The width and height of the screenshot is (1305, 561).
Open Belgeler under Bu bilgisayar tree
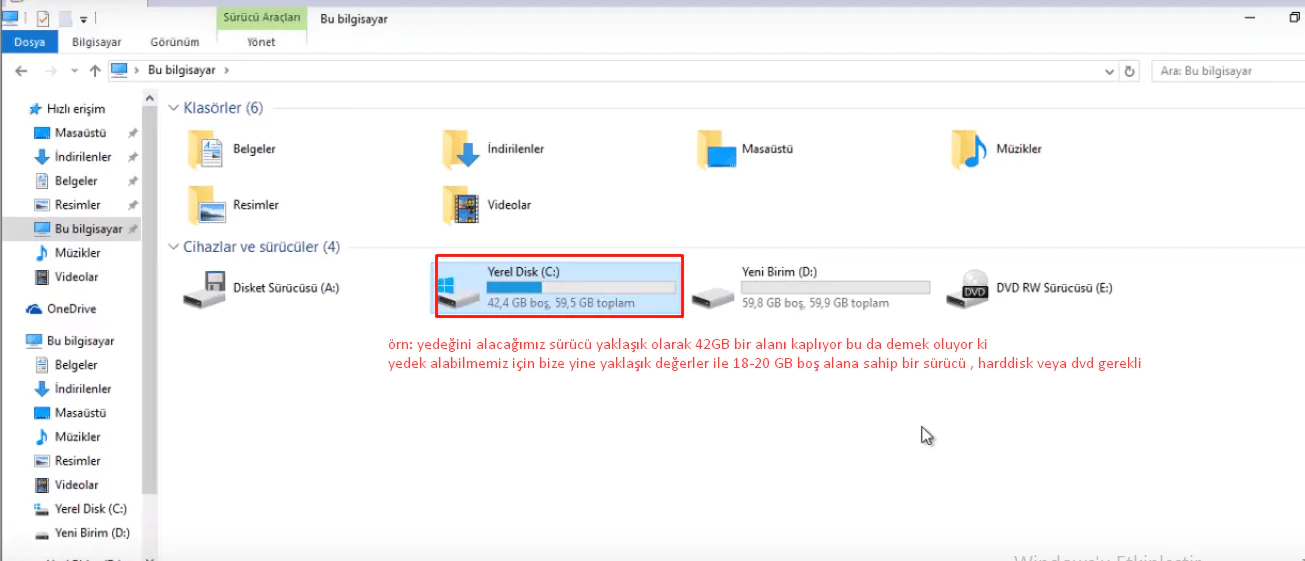pos(66,365)
